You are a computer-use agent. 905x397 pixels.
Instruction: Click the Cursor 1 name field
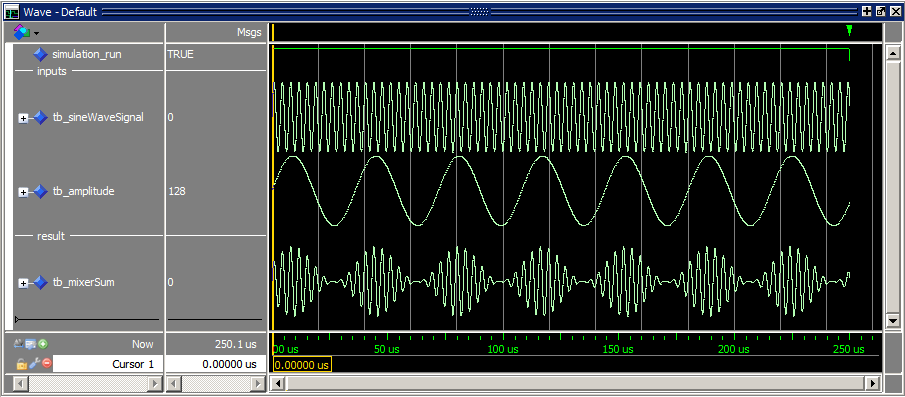coord(108,364)
